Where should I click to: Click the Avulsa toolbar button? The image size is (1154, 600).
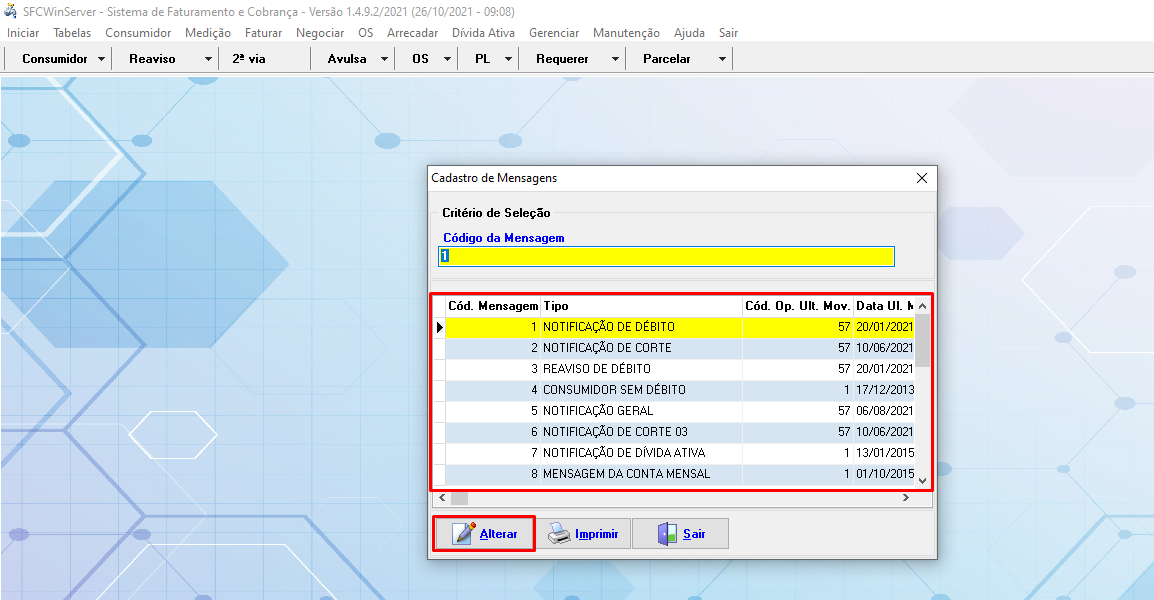coord(346,59)
